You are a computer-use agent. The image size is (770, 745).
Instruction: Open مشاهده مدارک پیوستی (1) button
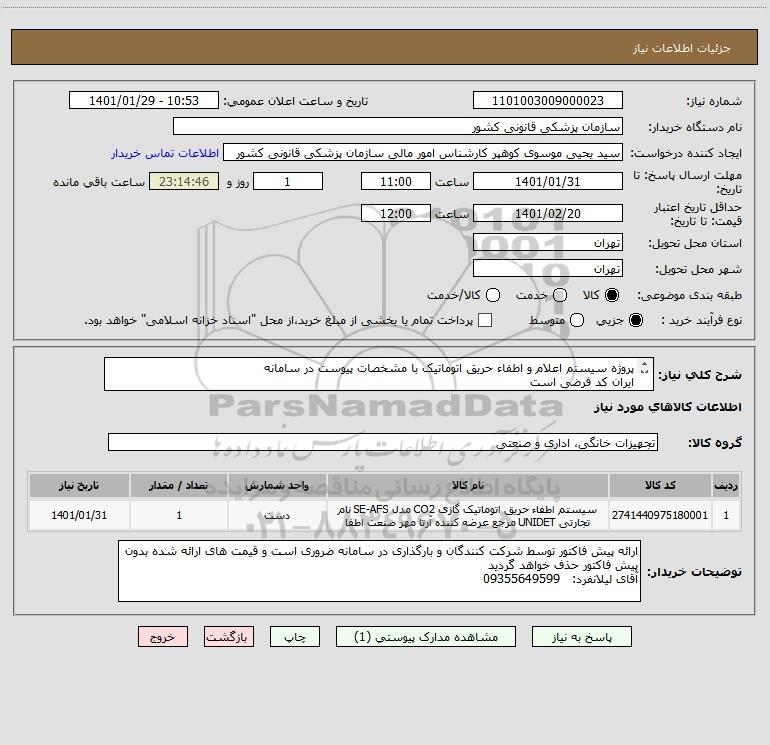tap(426, 637)
